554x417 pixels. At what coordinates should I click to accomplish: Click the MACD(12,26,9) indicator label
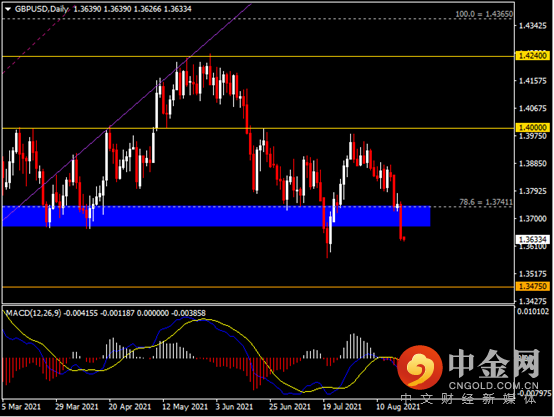click(33, 313)
